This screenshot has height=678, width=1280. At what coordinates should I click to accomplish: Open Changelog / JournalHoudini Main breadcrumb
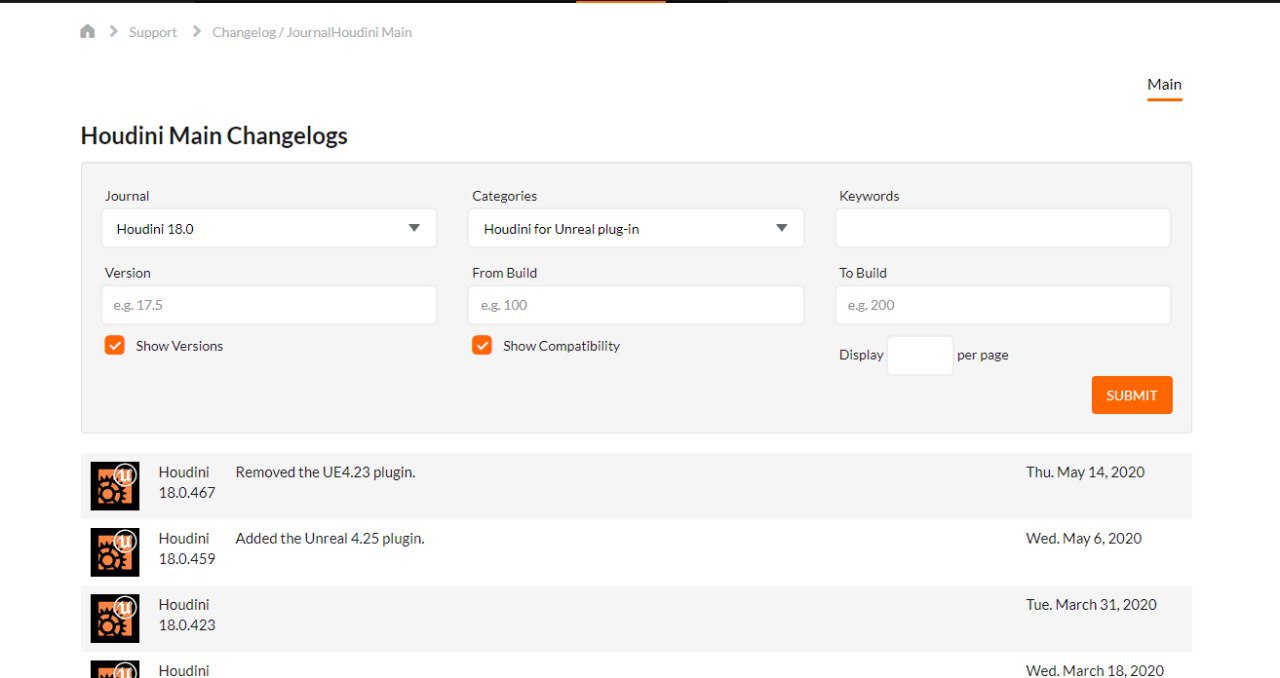coord(312,32)
